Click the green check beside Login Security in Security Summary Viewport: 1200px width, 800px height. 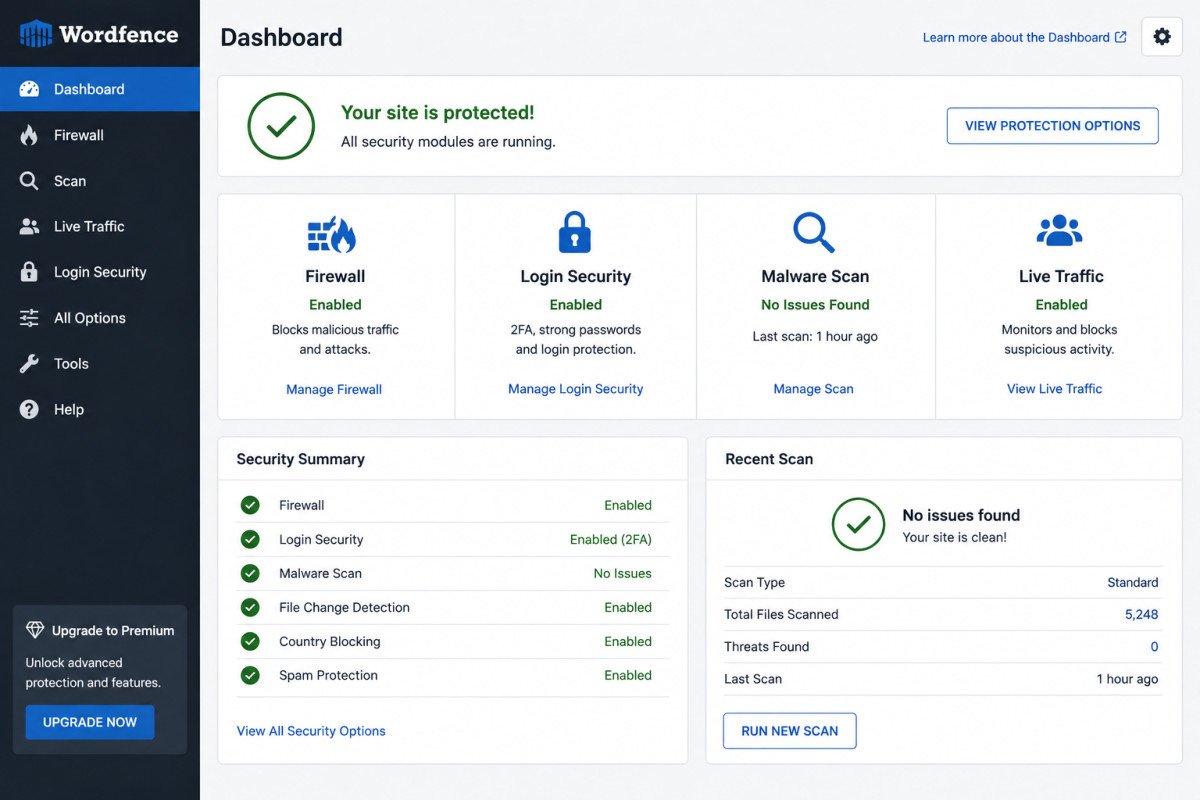click(250, 540)
